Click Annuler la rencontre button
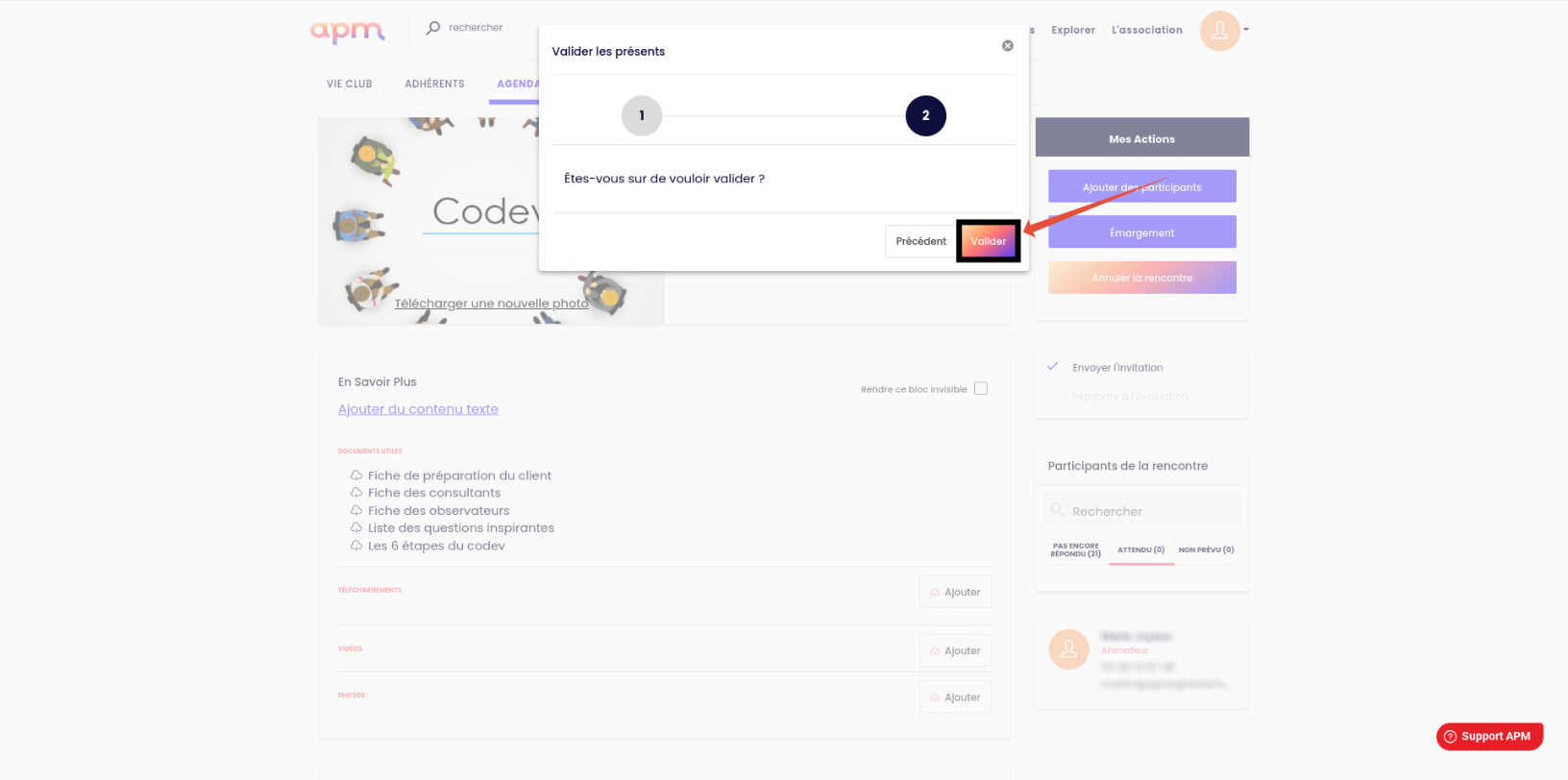This screenshot has width=1568, height=780. (x=1142, y=278)
